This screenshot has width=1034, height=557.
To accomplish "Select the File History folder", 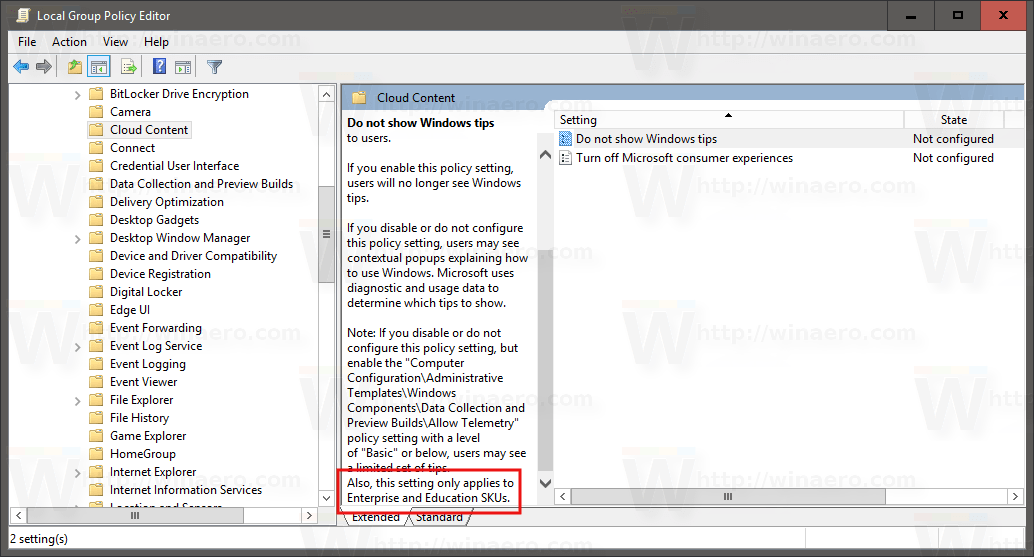I will click(x=139, y=417).
